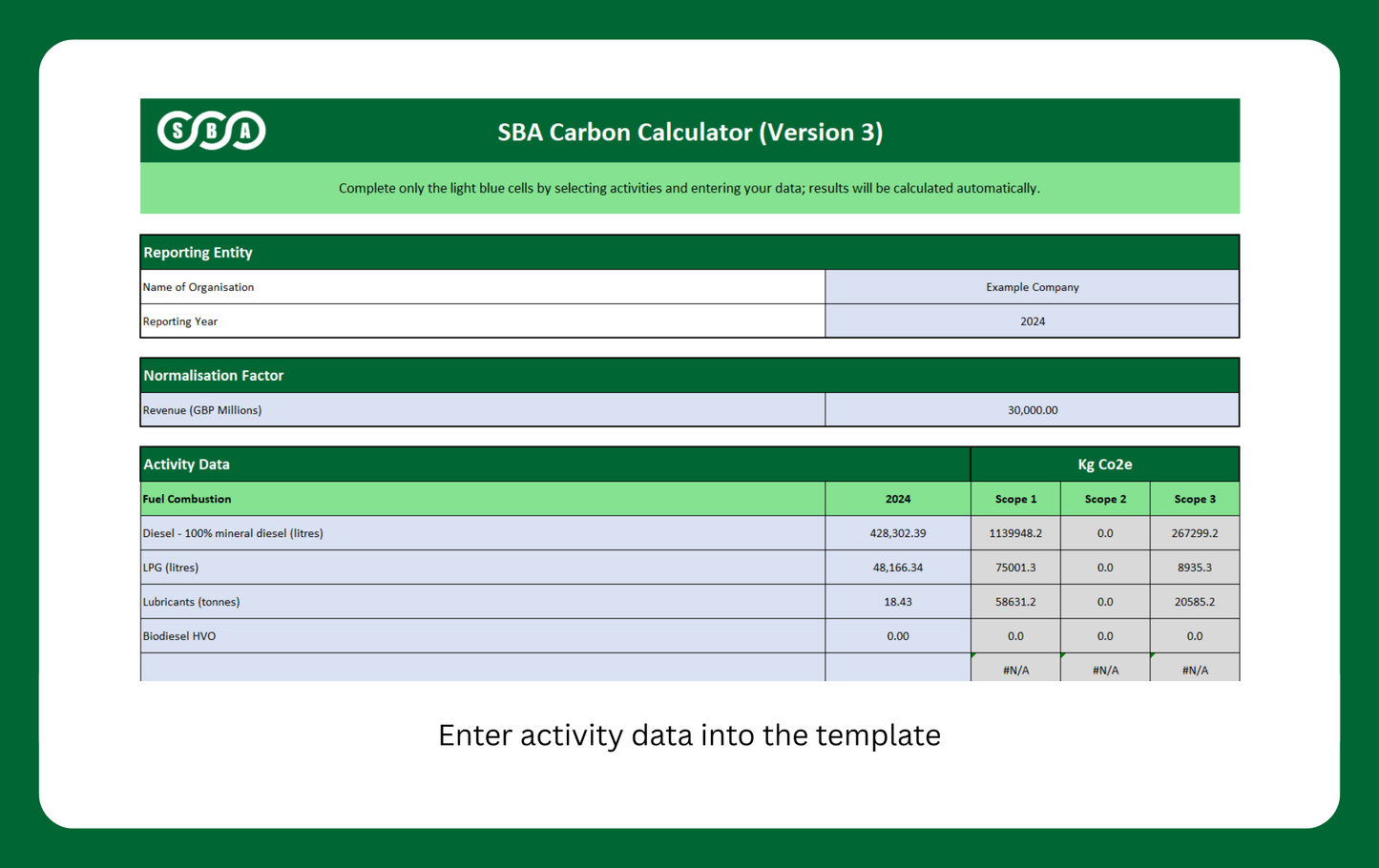The width and height of the screenshot is (1379, 868).
Task: Edit the Reporting Year 2024 cell
Action: pyautogui.click(x=1033, y=321)
